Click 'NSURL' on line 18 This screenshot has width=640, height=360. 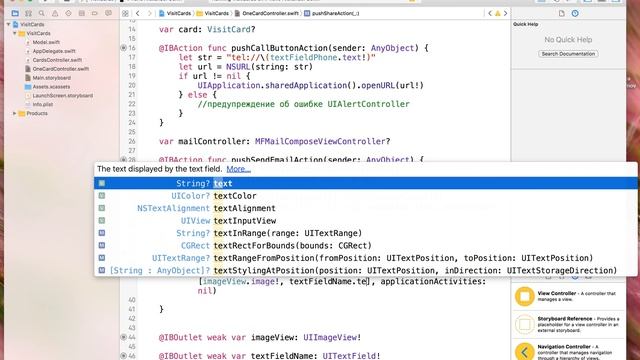238,67
